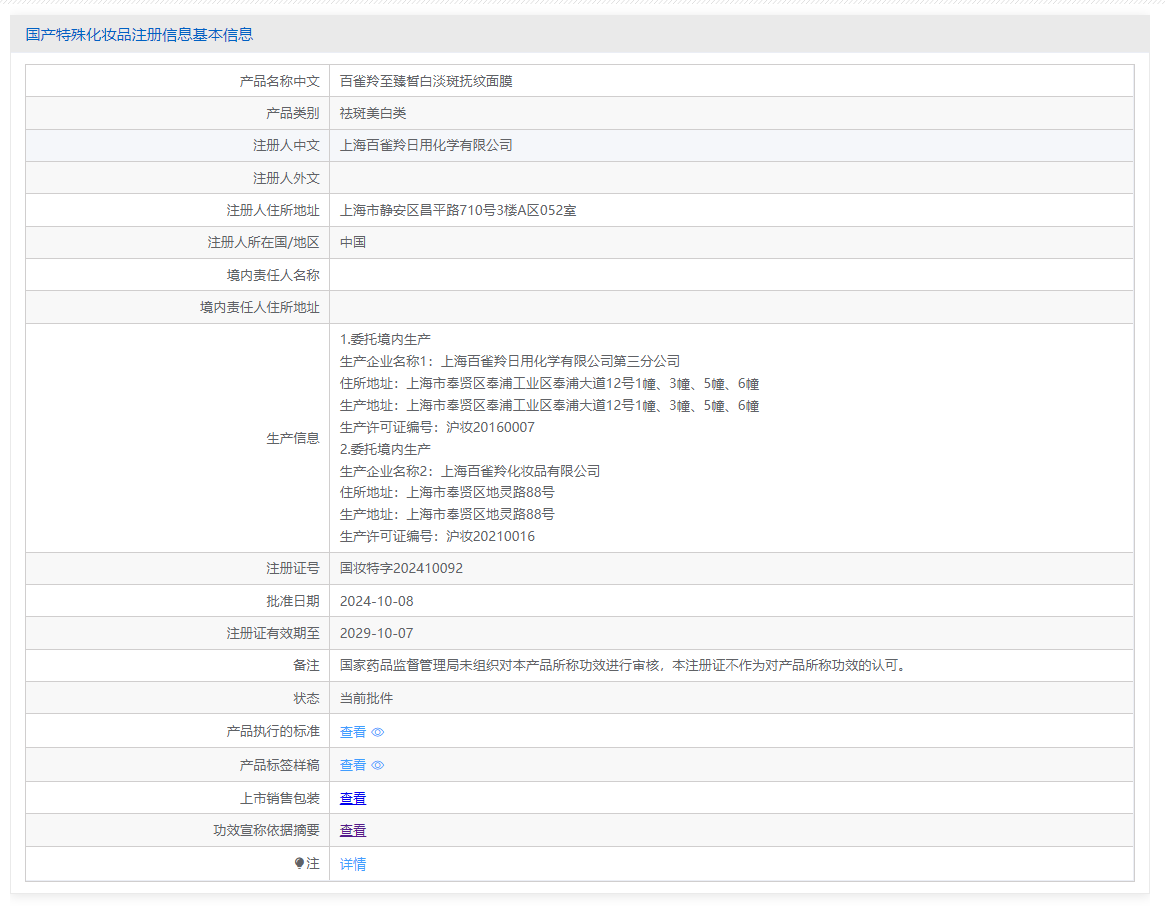1165x906 pixels.
Task: Click the 注册证号 label
Action: (293, 569)
